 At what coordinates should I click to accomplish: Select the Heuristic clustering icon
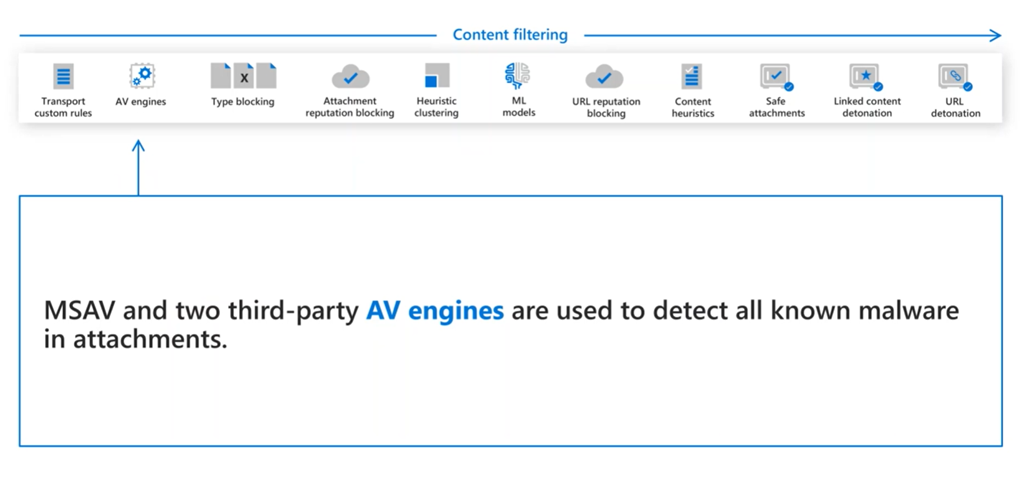[437, 76]
